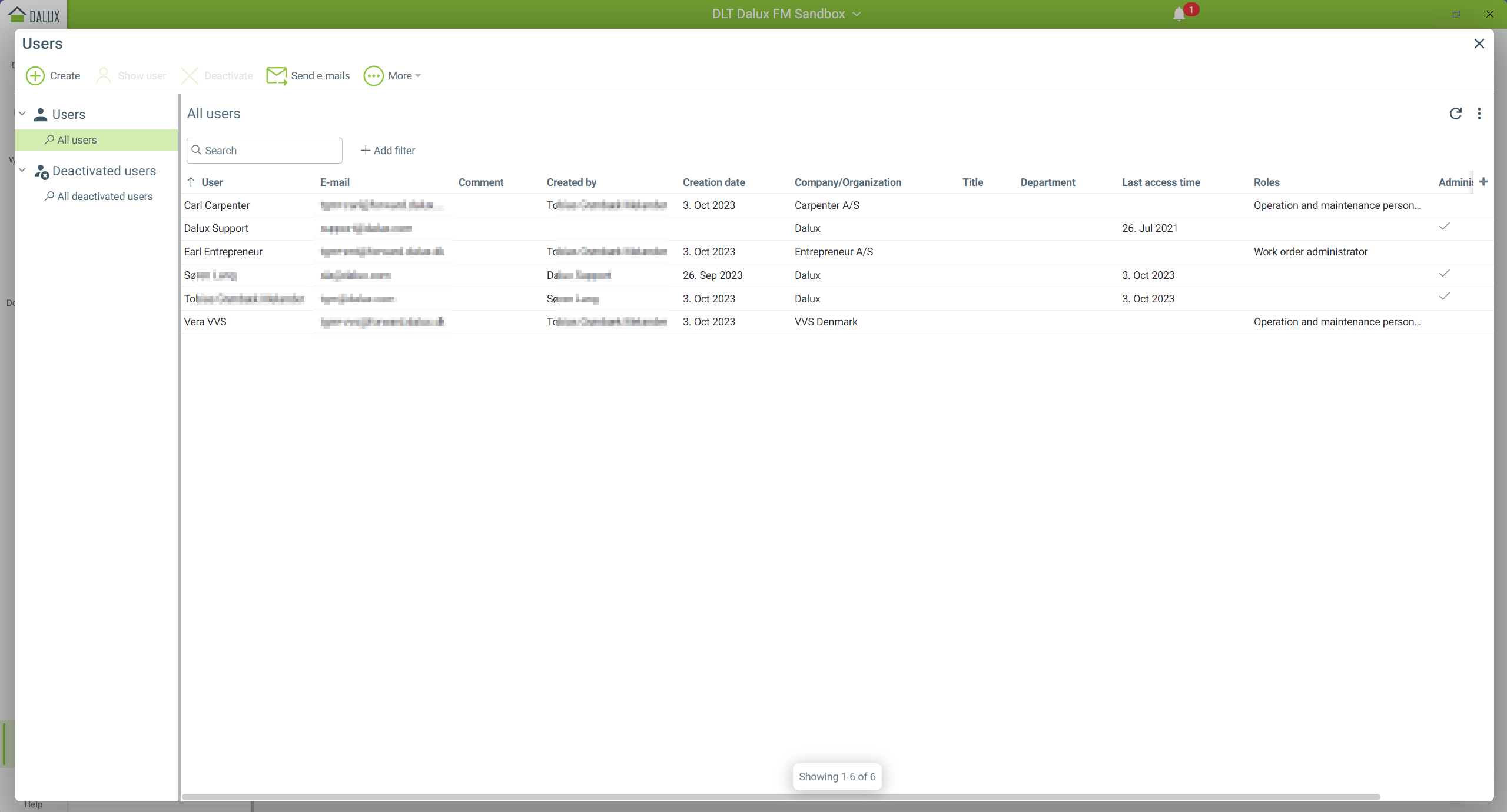Click Add filter button
Screen dimensions: 1507x812
coord(388,151)
